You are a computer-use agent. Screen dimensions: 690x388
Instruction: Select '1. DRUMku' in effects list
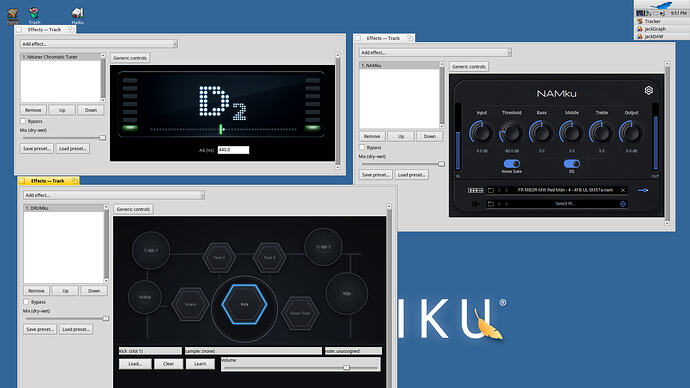coord(64,208)
